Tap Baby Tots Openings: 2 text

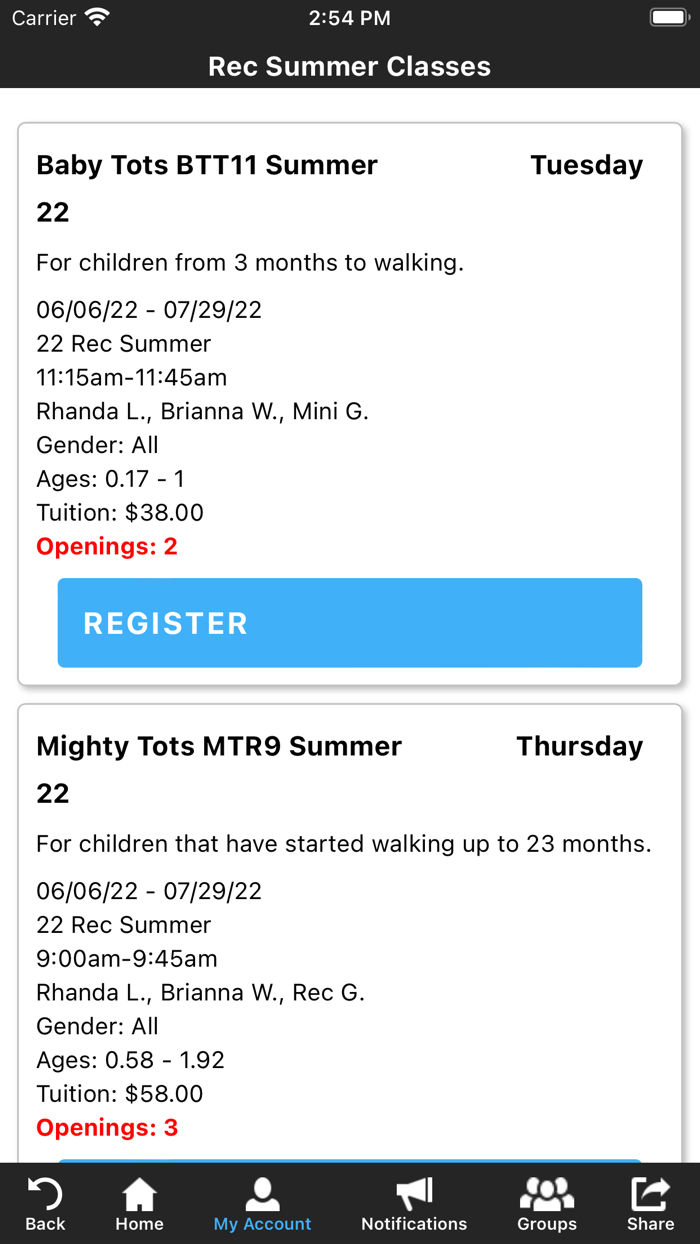[107, 547]
